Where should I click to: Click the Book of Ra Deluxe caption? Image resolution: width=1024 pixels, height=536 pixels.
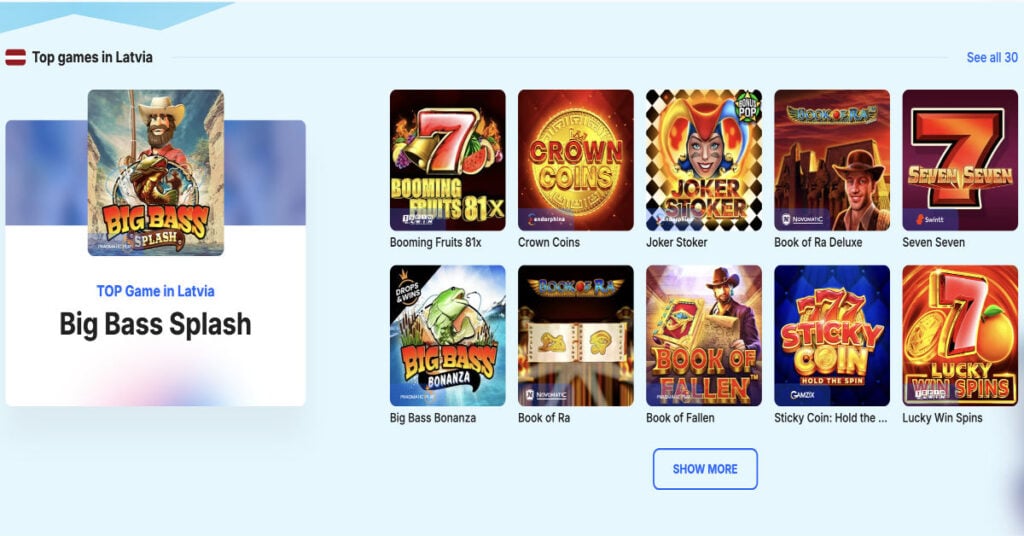pos(818,242)
